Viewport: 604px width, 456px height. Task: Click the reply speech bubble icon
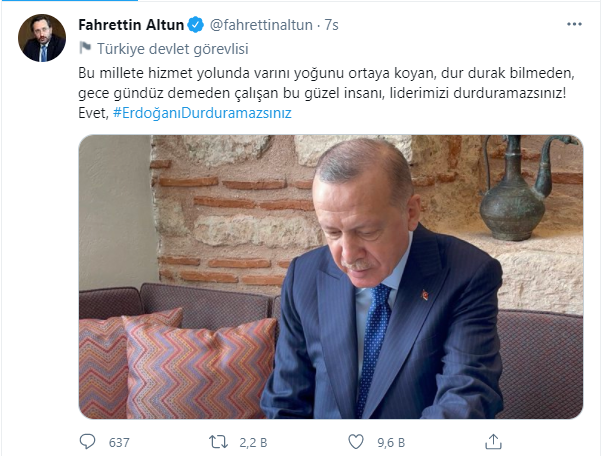pos(87,442)
